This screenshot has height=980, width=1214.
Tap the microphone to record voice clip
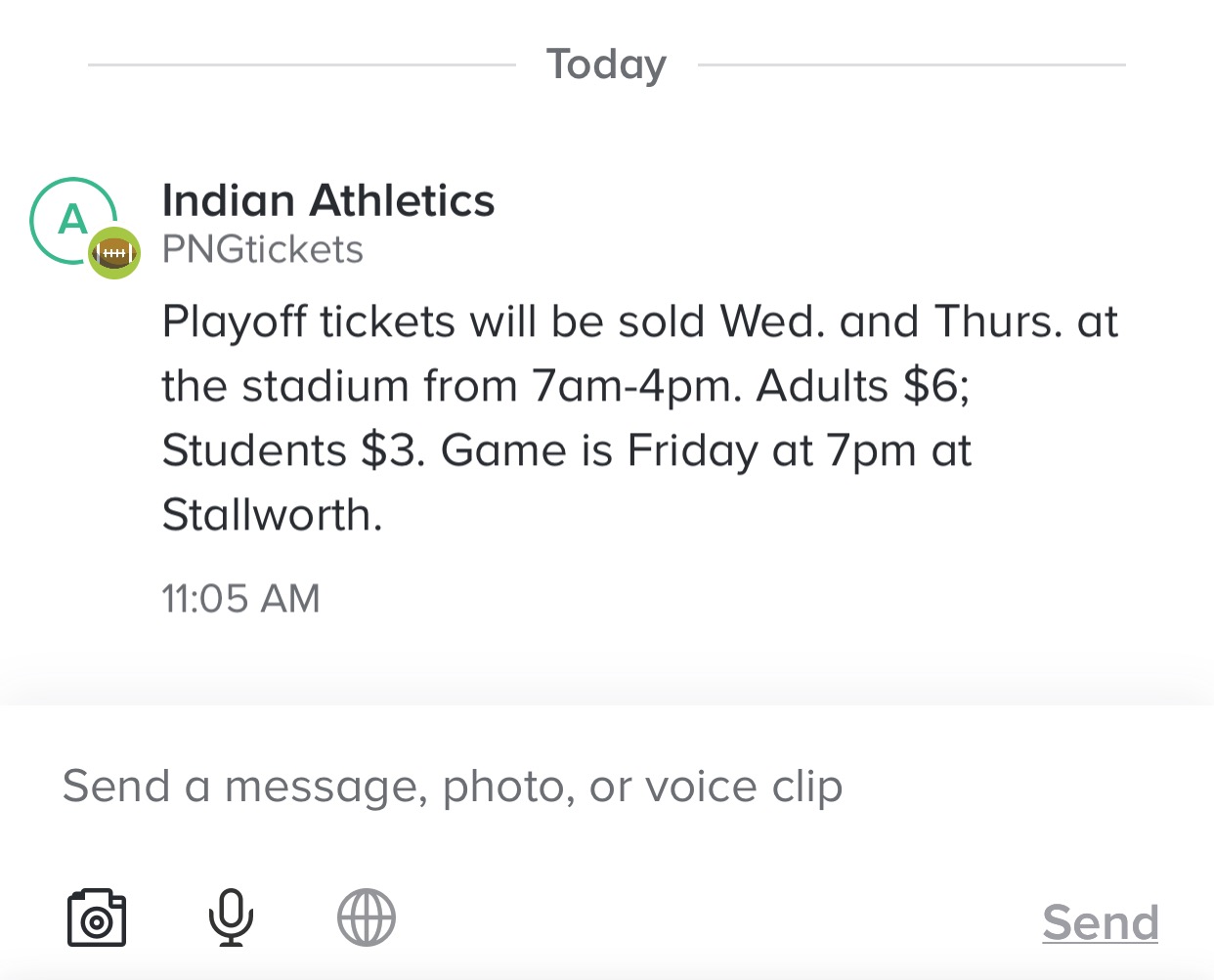tap(231, 917)
